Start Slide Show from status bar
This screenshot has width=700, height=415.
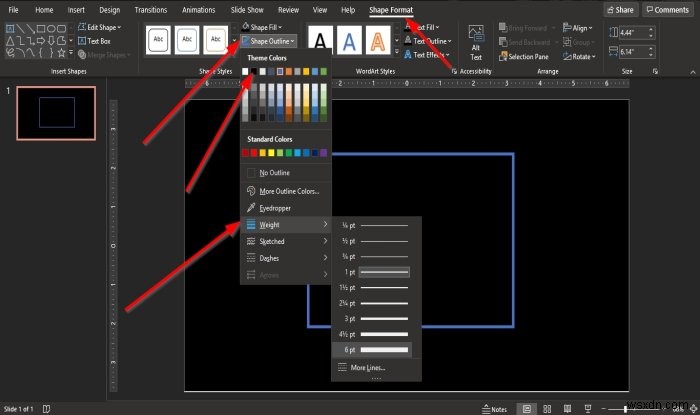pos(588,409)
